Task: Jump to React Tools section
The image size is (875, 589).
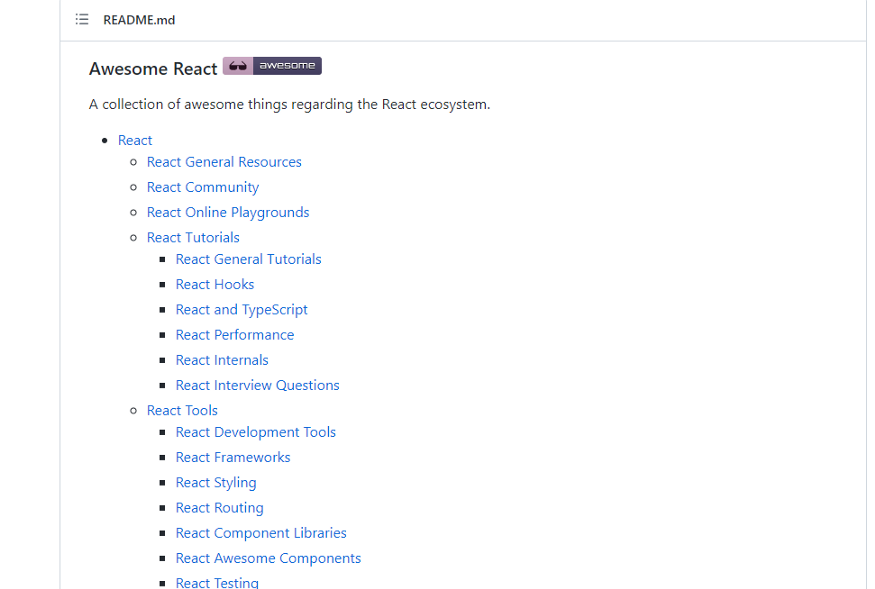Action: click(182, 410)
